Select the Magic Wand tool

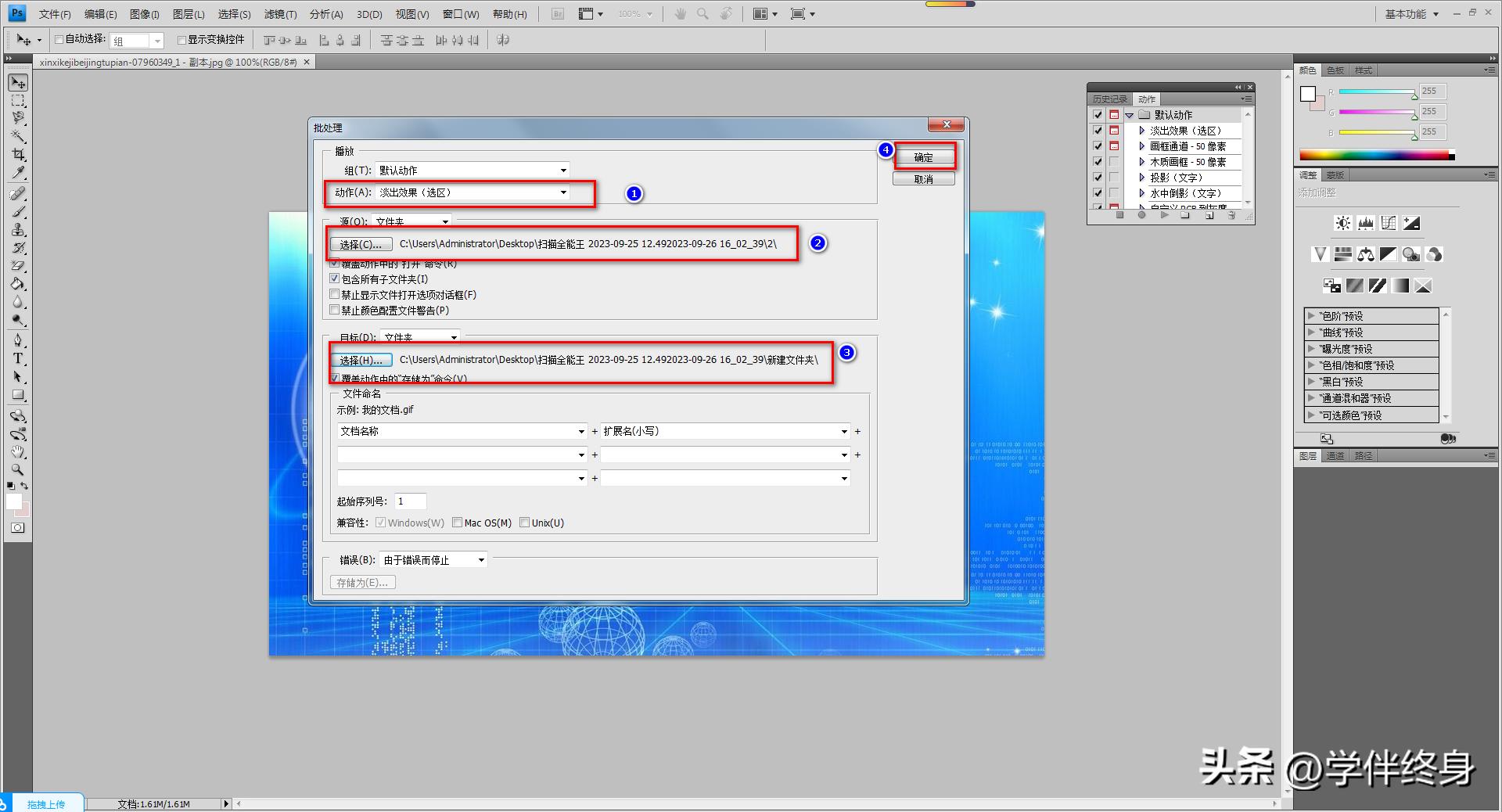click(18, 136)
